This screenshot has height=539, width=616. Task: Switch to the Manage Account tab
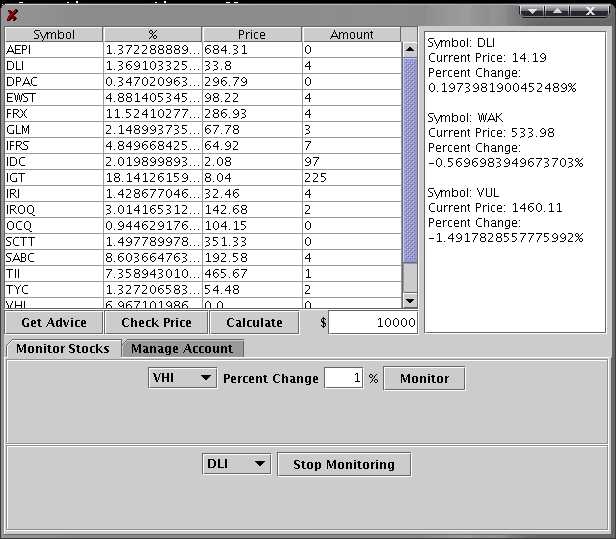(x=182, y=349)
